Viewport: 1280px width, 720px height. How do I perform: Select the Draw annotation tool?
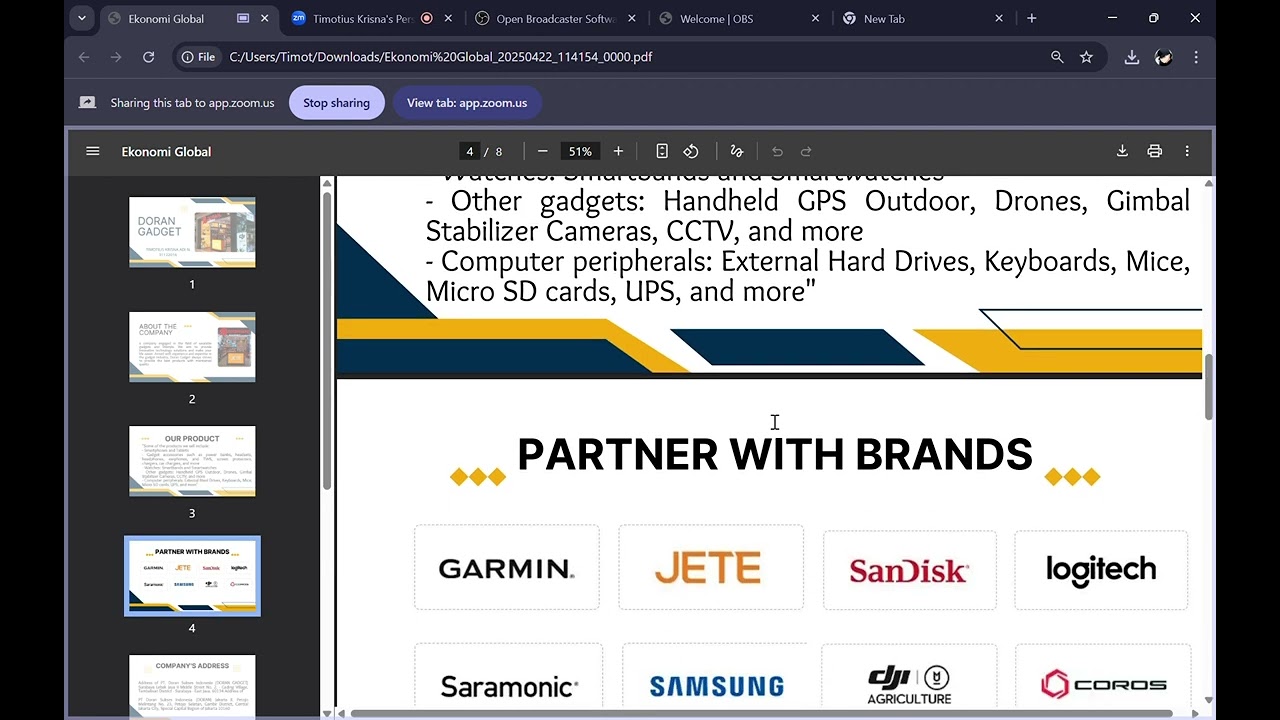click(737, 151)
